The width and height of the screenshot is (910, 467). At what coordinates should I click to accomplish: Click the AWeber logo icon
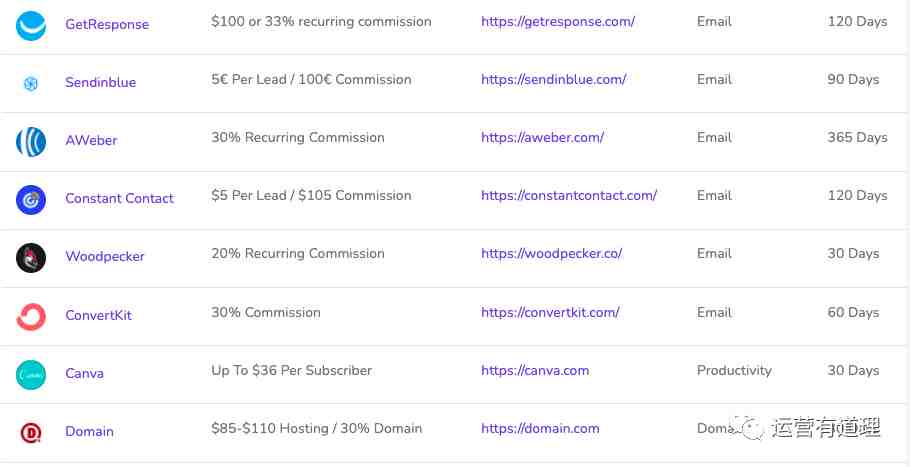31,142
